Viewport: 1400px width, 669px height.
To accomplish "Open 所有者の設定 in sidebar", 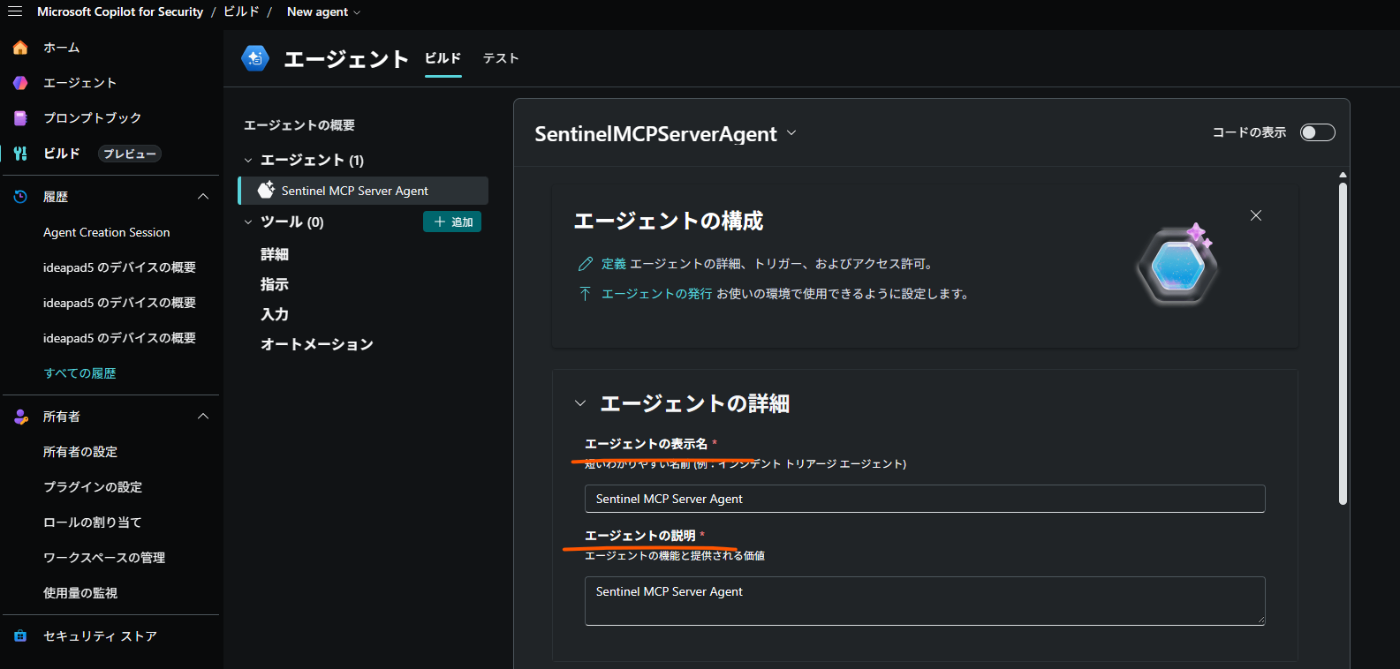I will [x=80, y=452].
